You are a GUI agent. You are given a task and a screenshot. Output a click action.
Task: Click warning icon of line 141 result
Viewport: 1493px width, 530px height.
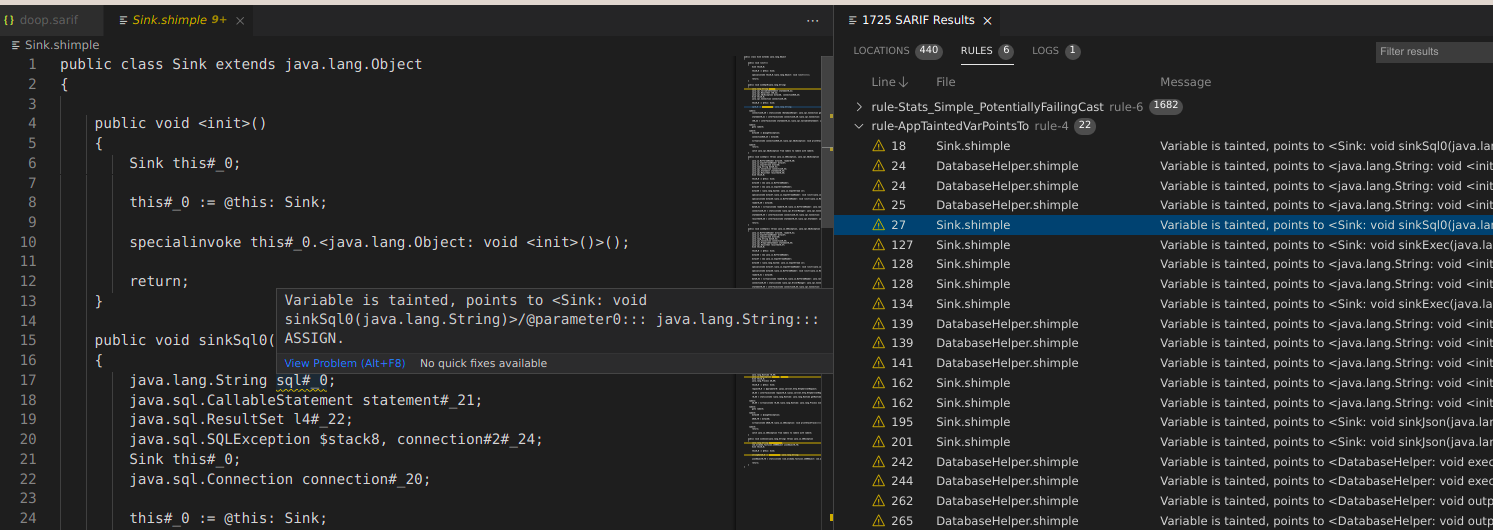tap(879, 363)
